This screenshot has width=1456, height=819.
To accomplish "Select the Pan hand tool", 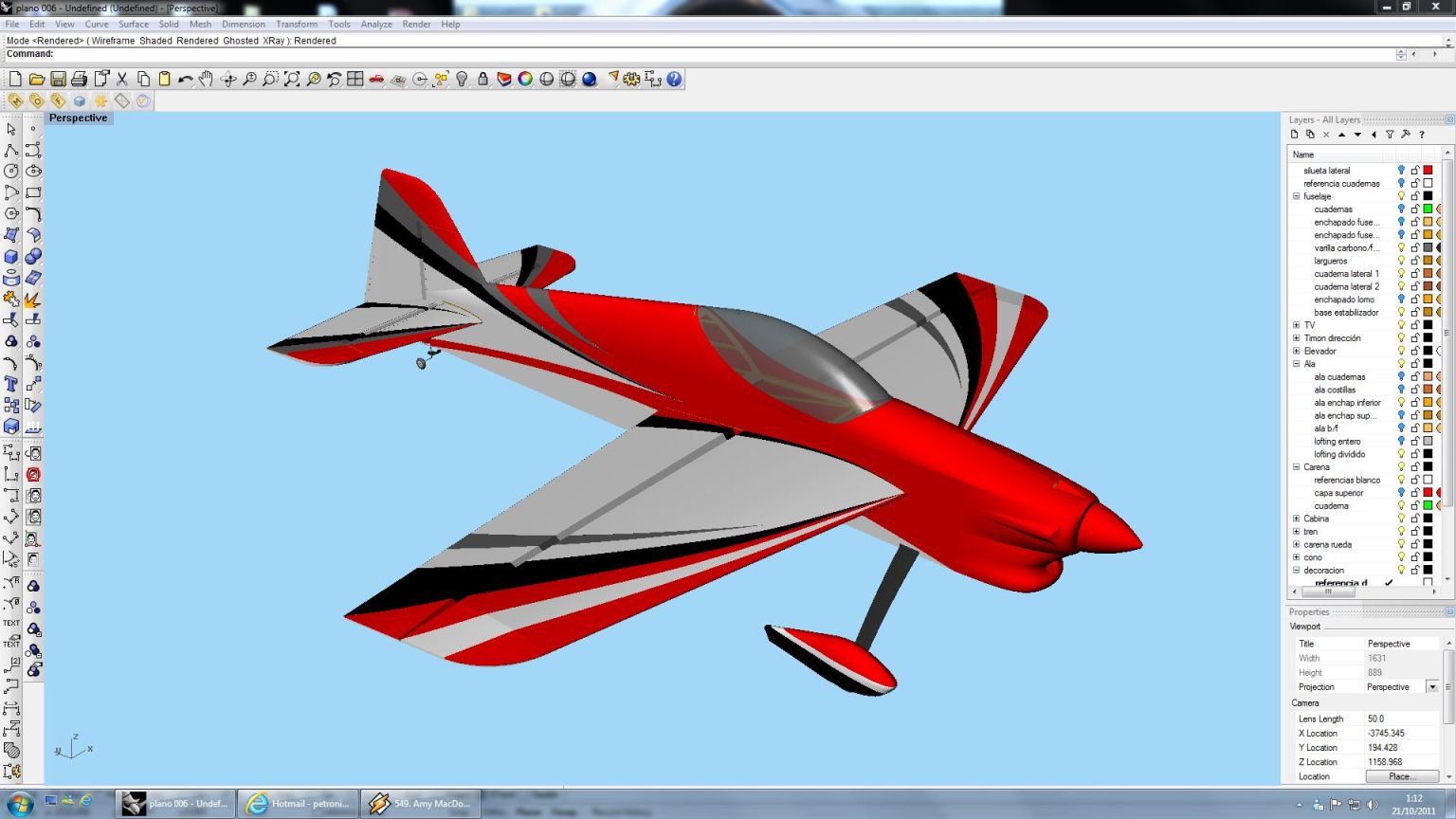I will click(206, 80).
